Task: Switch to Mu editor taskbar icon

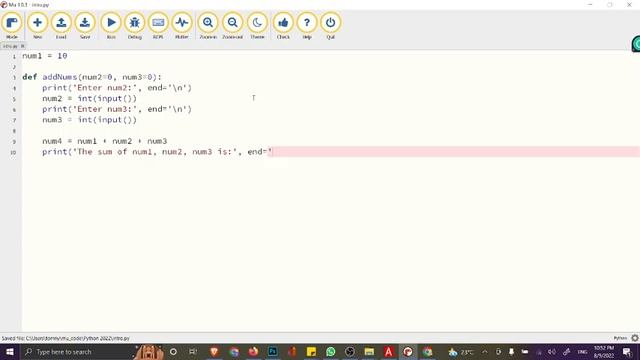Action: [408, 351]
